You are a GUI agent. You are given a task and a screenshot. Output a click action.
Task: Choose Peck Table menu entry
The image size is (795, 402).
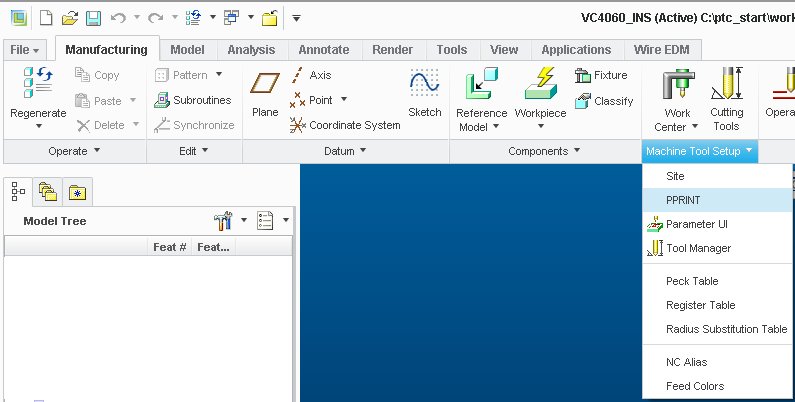717,281
